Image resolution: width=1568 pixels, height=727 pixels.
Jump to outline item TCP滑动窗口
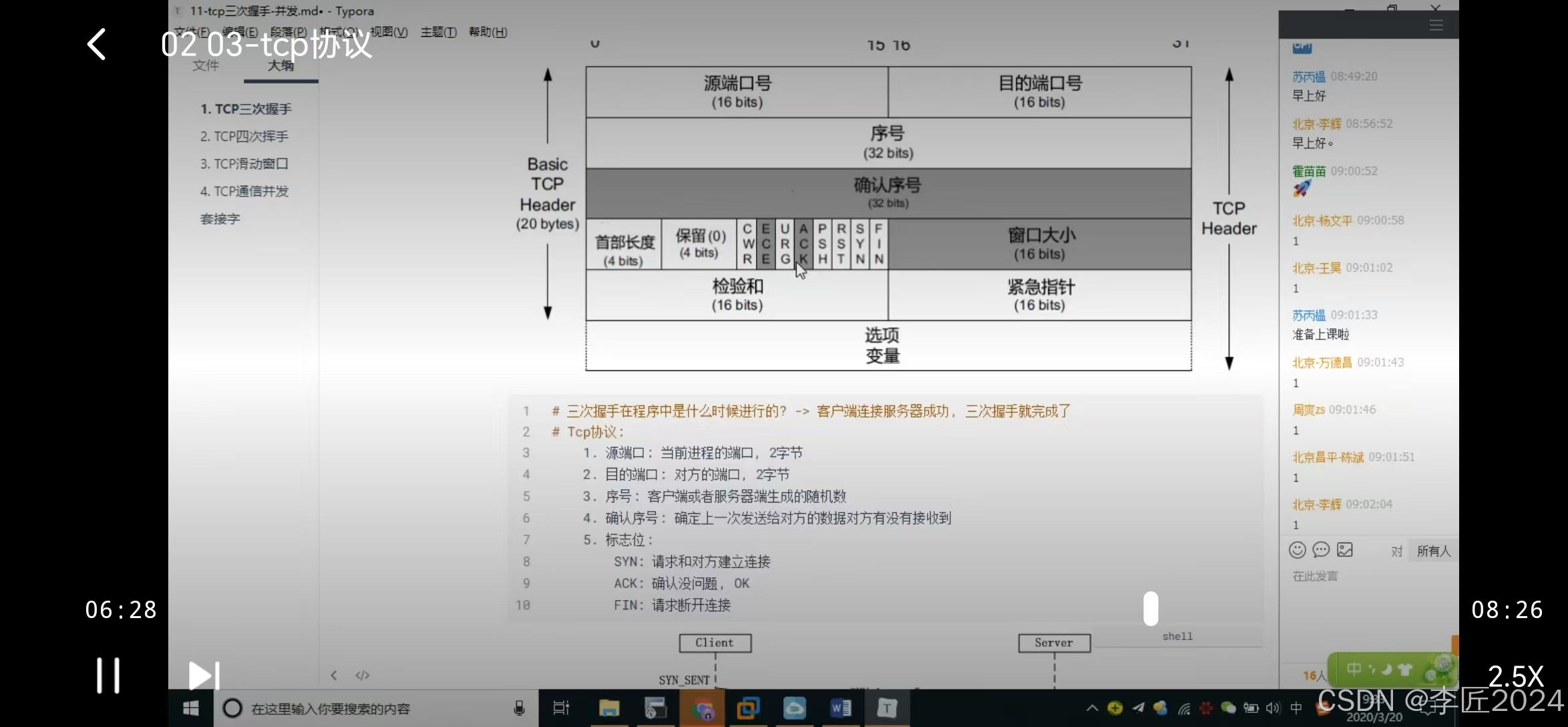click(x=244, y=164)
